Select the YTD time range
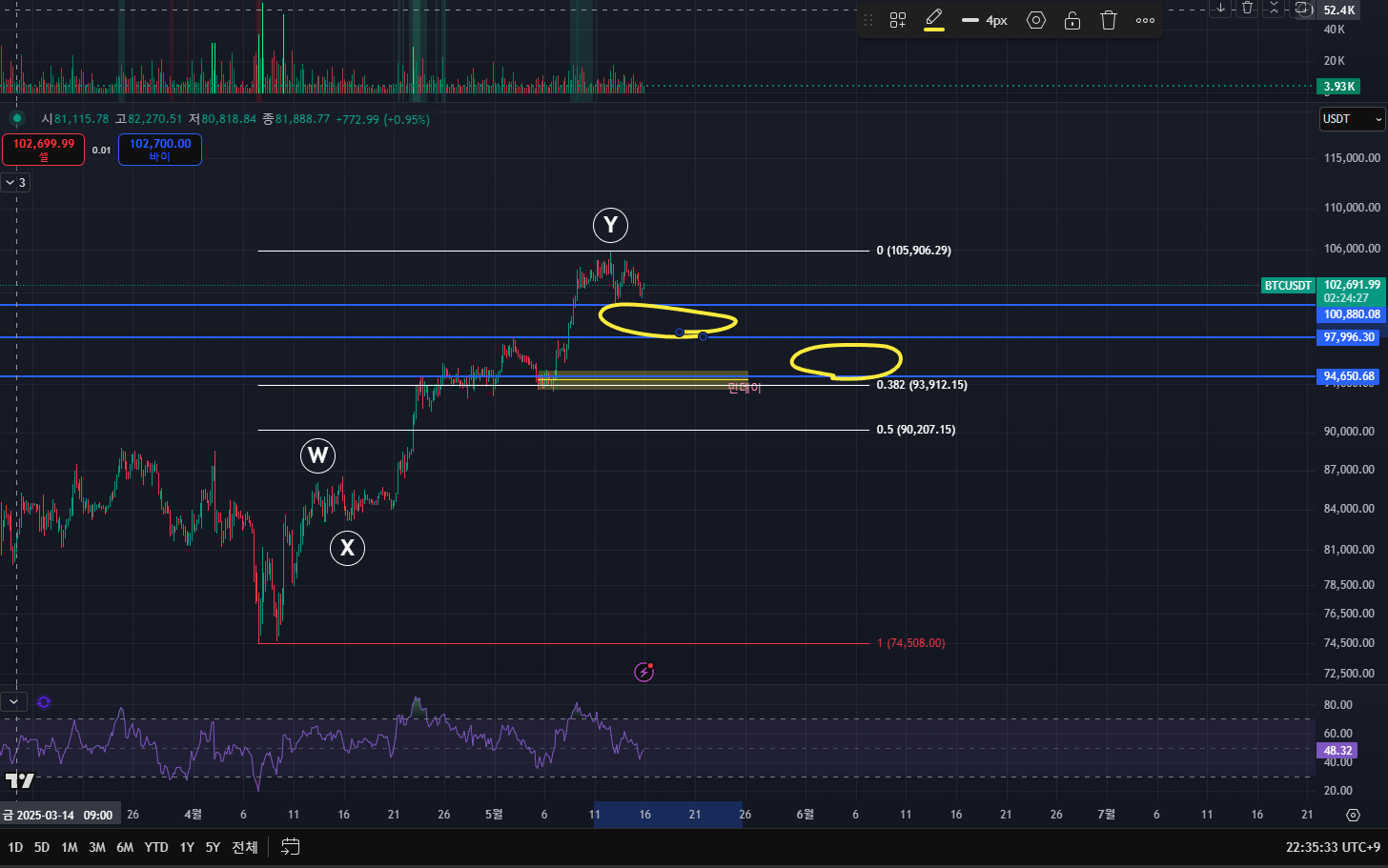Image resolution: width=1388 pixels, height=868 pixels. pos(156,847)
